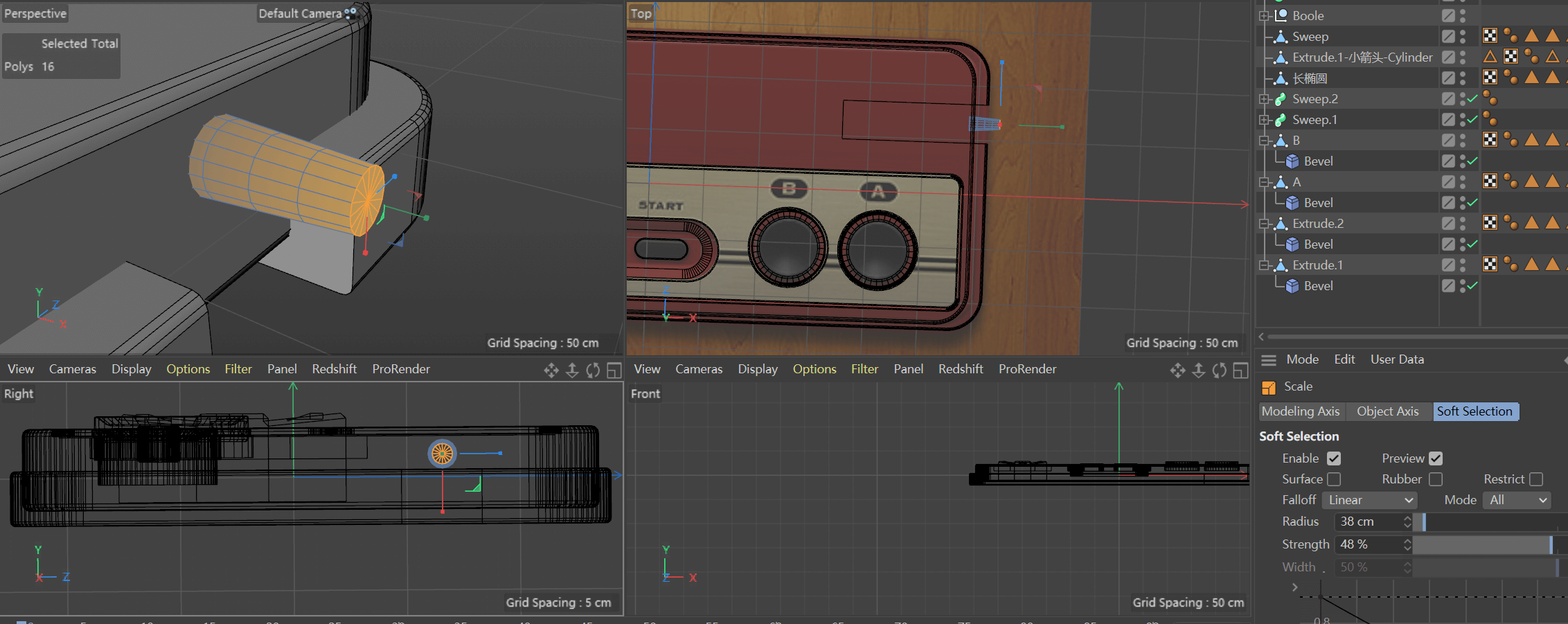Click the Radius slider bar
Viewport: 1568px width, 624px height.
pos(1490,522)
